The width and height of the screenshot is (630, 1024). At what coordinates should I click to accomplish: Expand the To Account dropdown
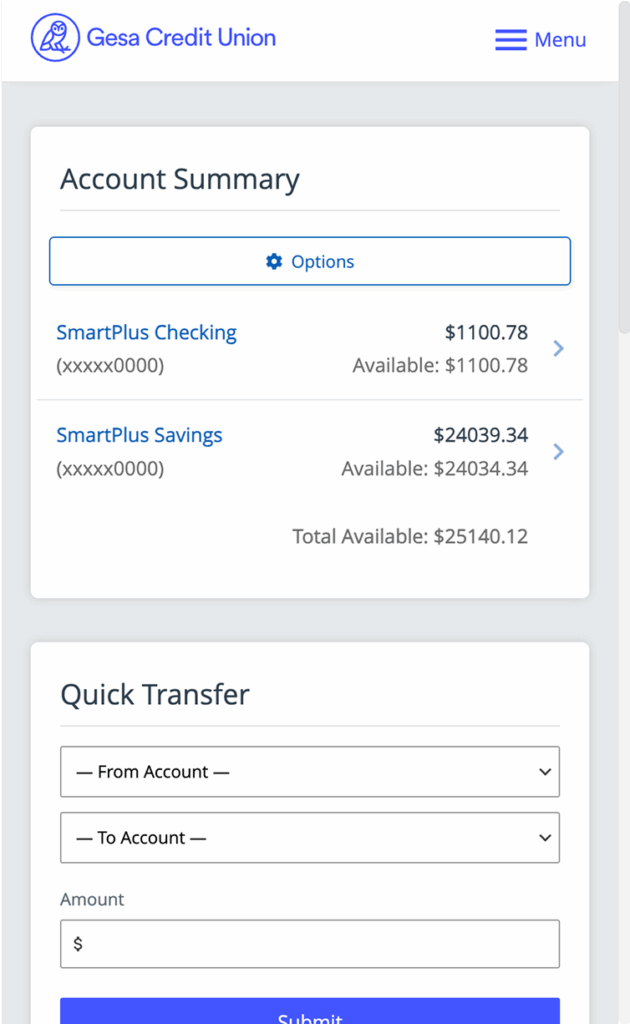(309, 838)
